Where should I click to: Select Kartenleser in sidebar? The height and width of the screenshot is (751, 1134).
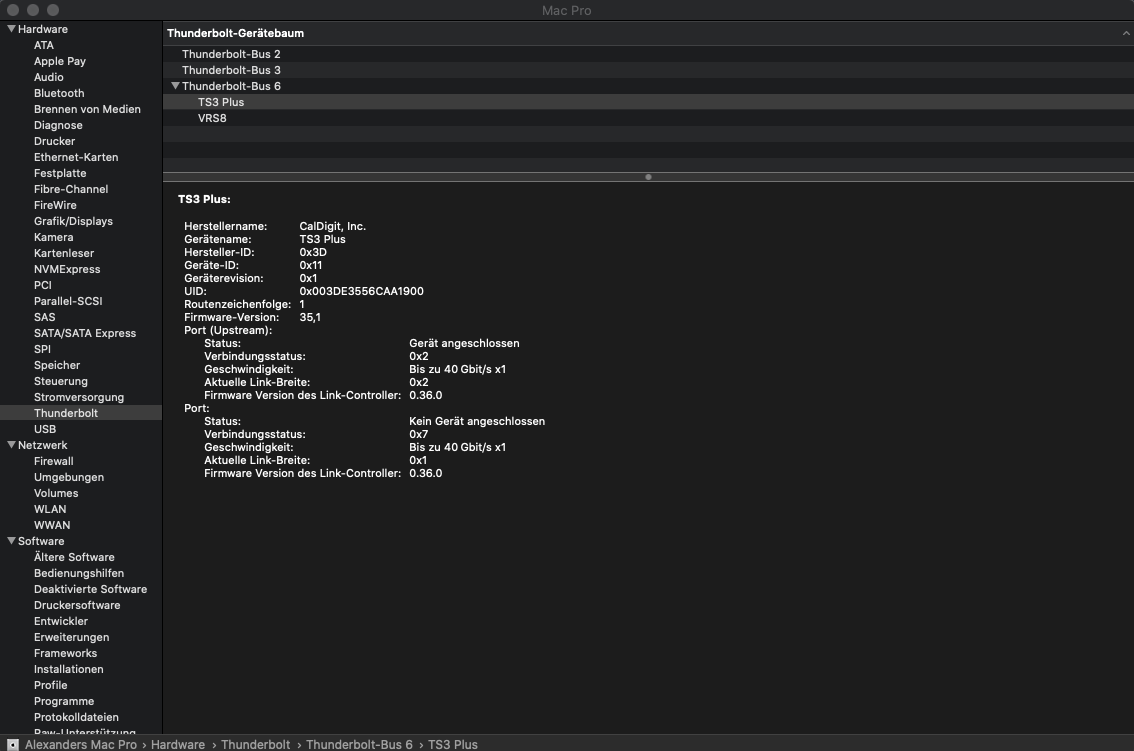point(64,253)
